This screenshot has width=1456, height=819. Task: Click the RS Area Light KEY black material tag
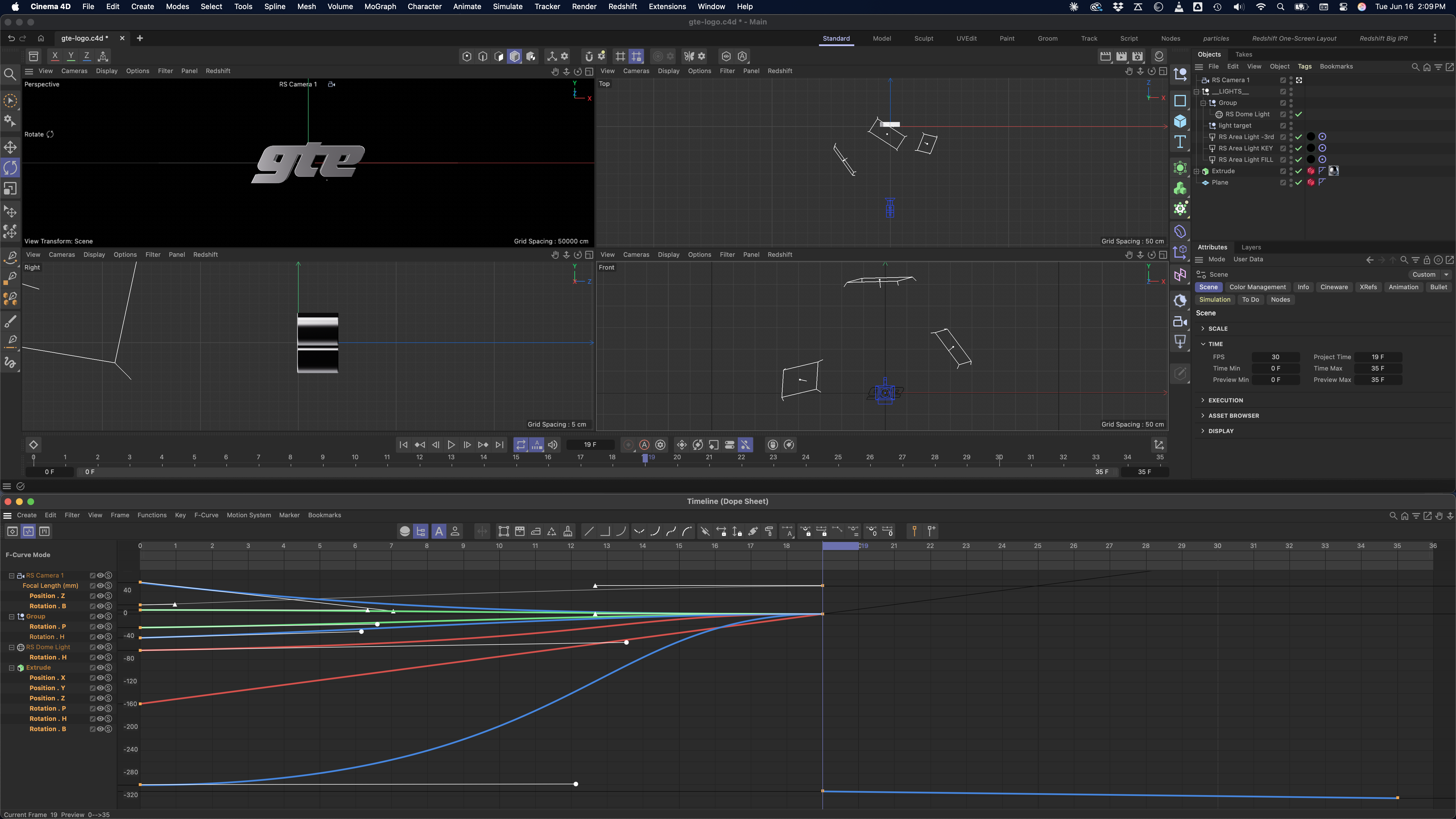pyautogui.click(x=1311, y=148)
